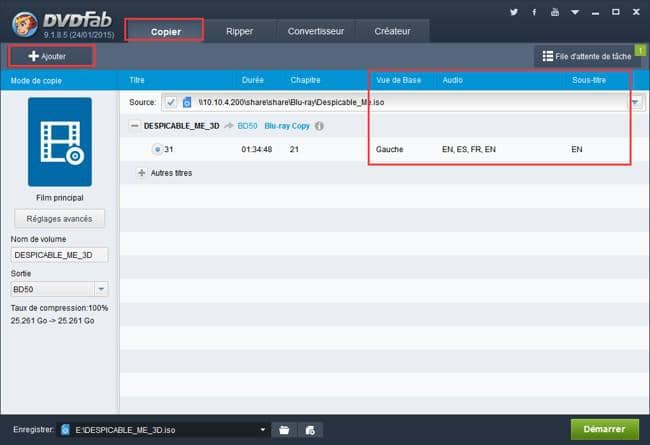The width and height of the screenshot is (650, 445).
Task: Click the Durée column header
Action: pyautogui.click(x=253, y=80)
